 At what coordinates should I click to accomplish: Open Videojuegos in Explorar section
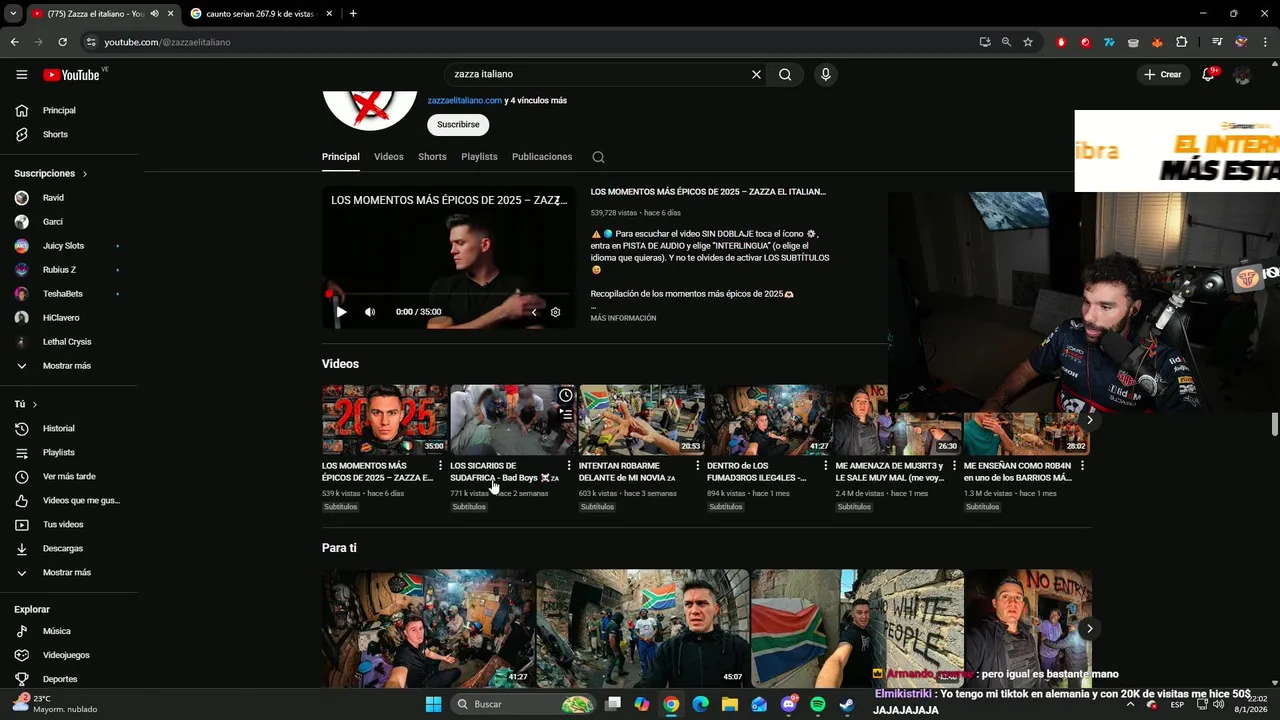click(66, 656)
